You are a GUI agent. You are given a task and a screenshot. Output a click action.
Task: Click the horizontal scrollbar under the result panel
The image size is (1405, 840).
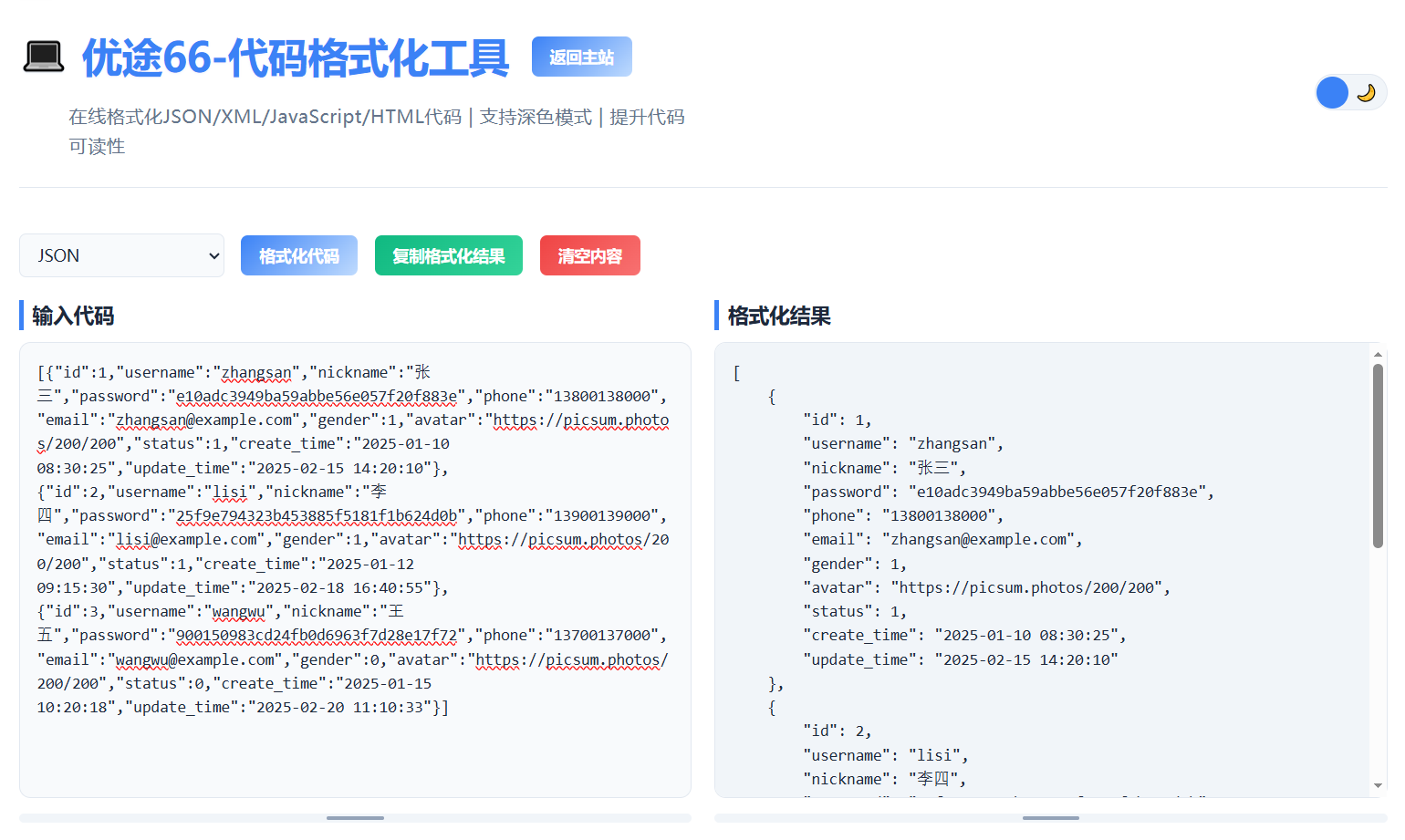(1051, 818)
